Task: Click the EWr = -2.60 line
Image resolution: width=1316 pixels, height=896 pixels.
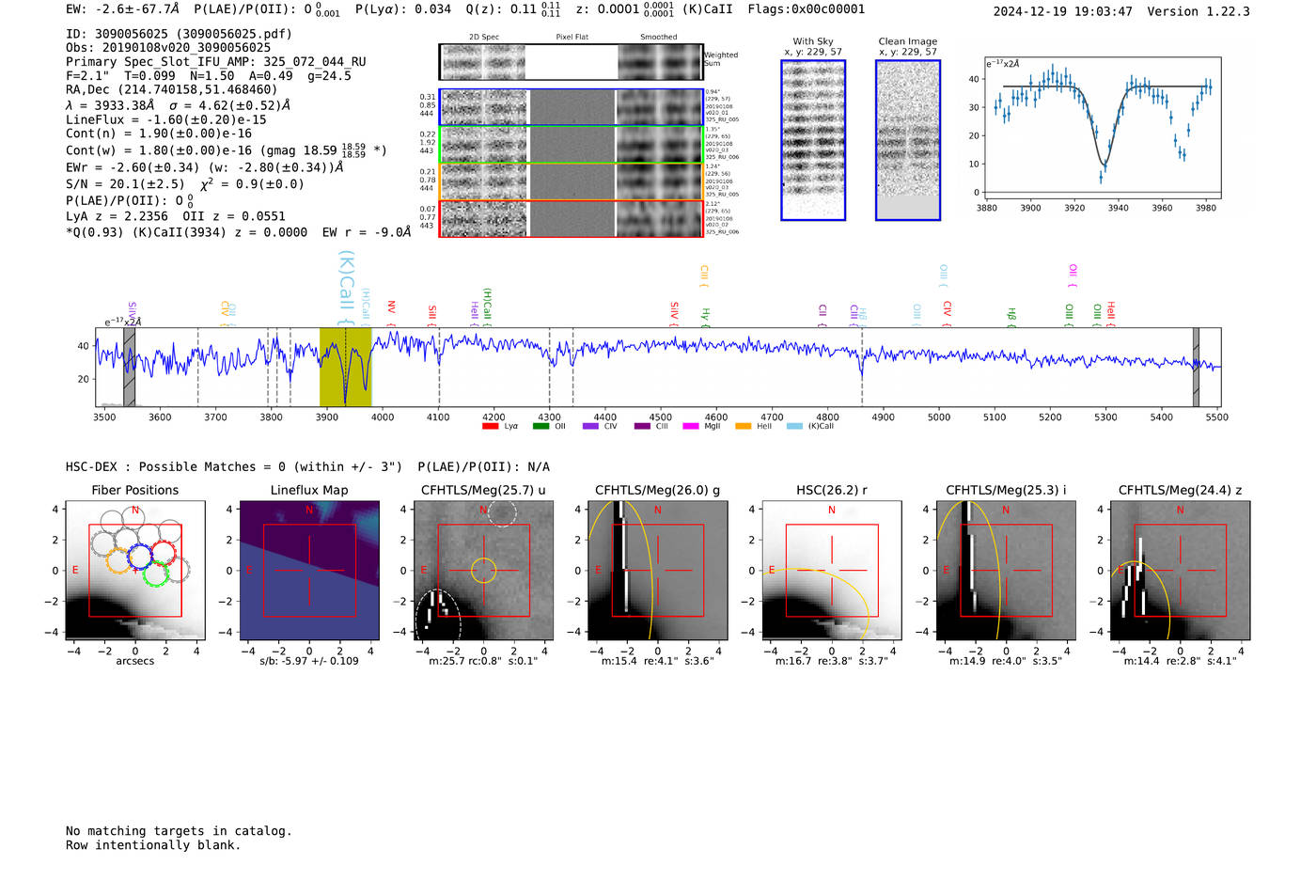Action: click(x=204, y=168)
